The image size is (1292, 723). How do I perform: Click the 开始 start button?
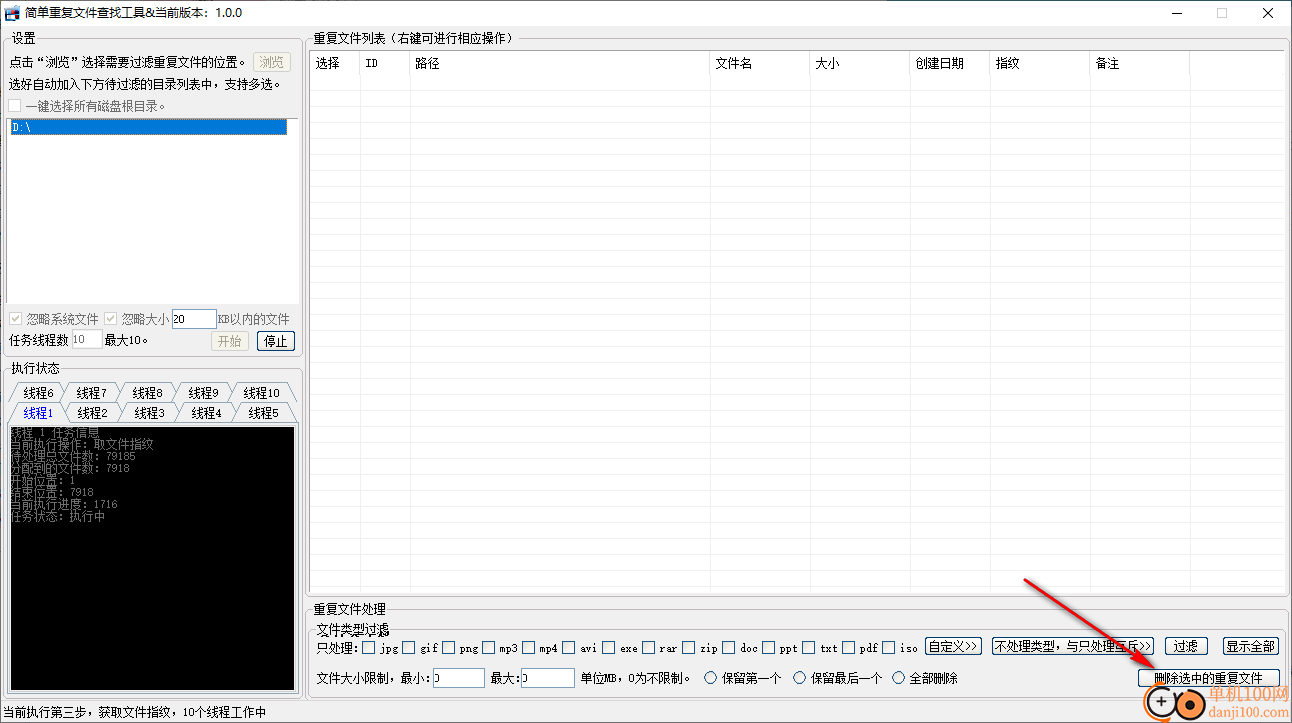click(229, 341)
